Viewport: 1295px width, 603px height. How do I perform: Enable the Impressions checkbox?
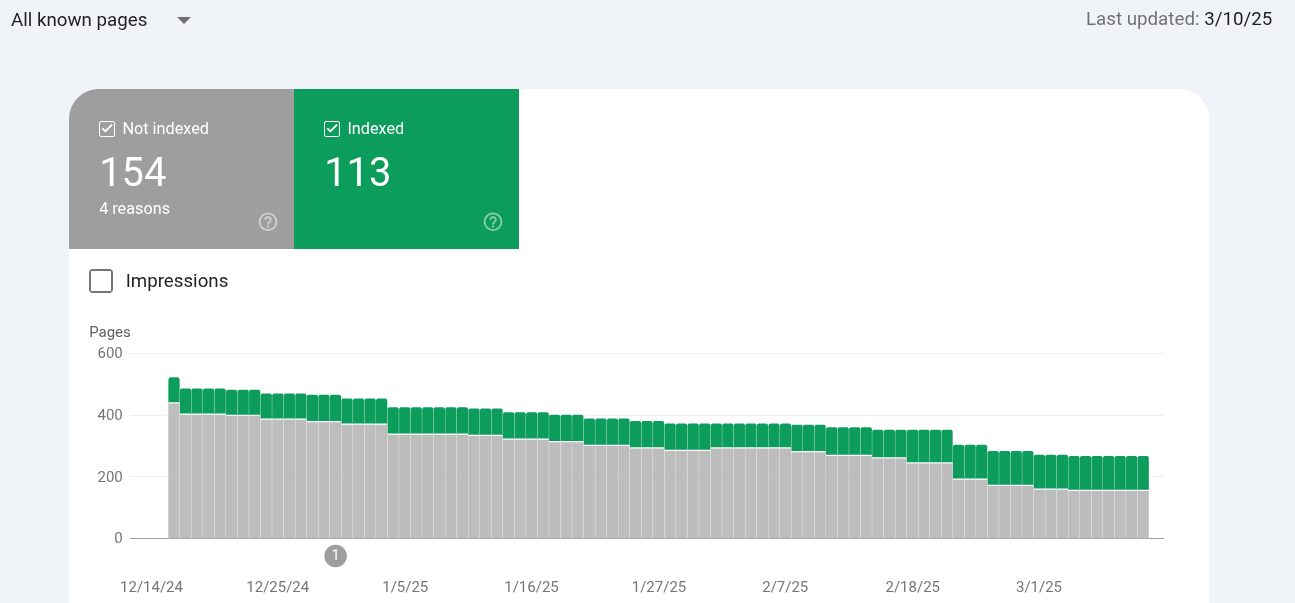[x=101, y=281]
